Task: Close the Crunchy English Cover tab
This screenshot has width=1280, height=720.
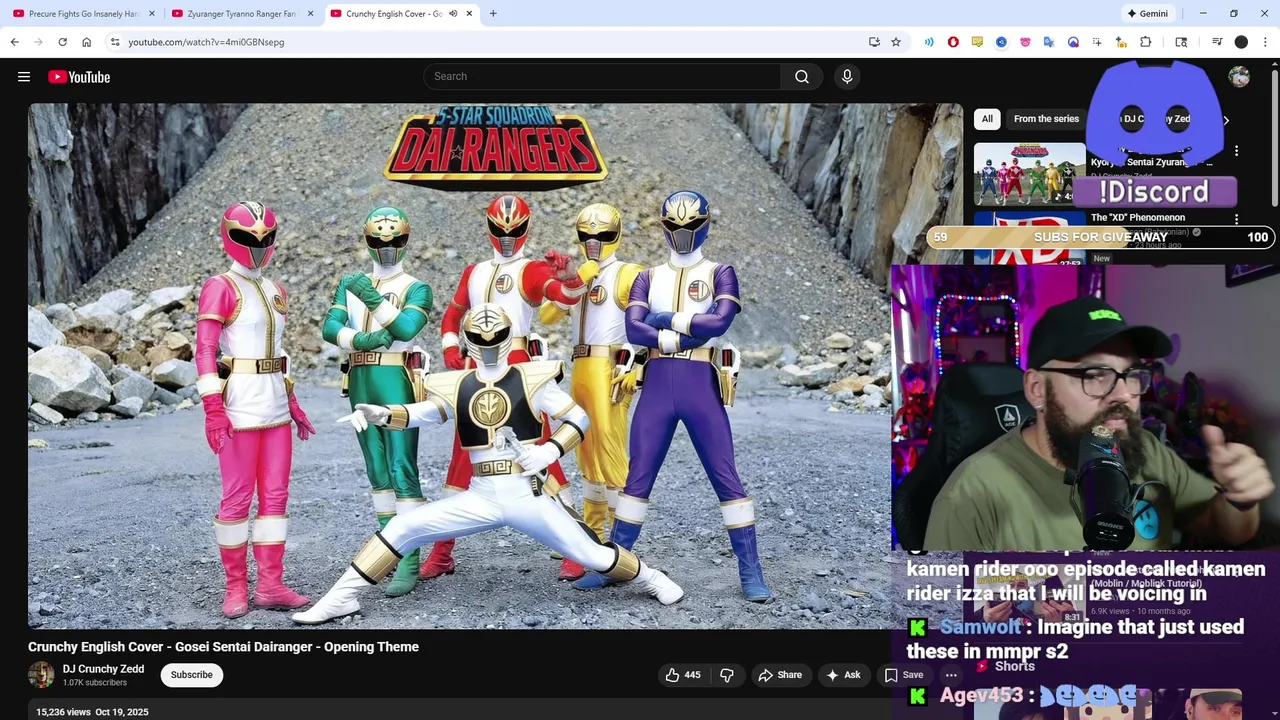Action: point(469,14)
